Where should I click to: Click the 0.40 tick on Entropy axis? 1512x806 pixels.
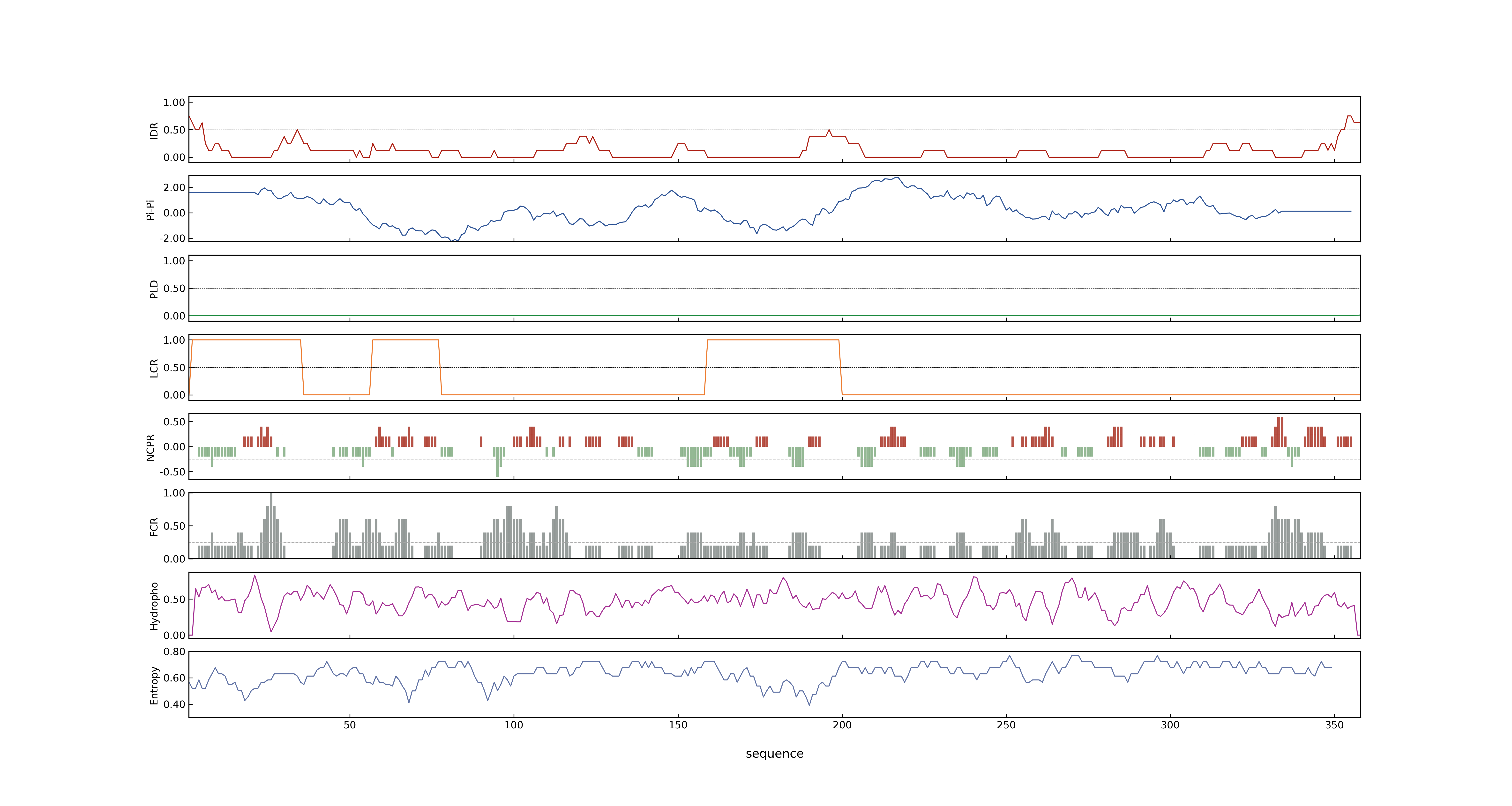point(174,704)
